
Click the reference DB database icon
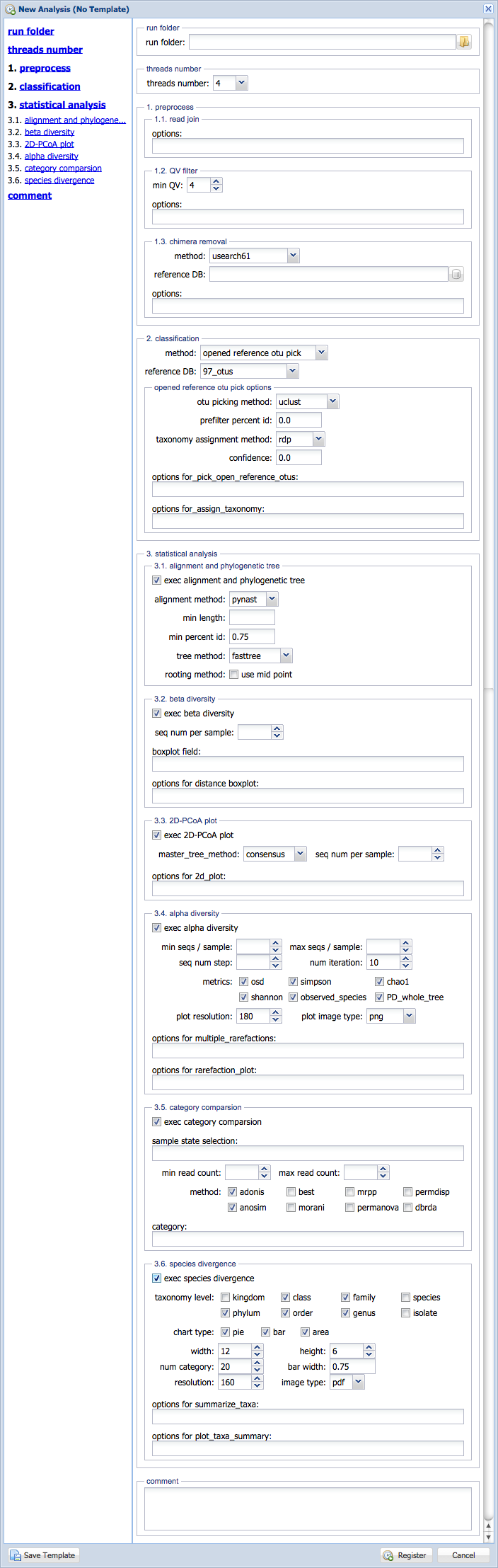click(457, 275)
